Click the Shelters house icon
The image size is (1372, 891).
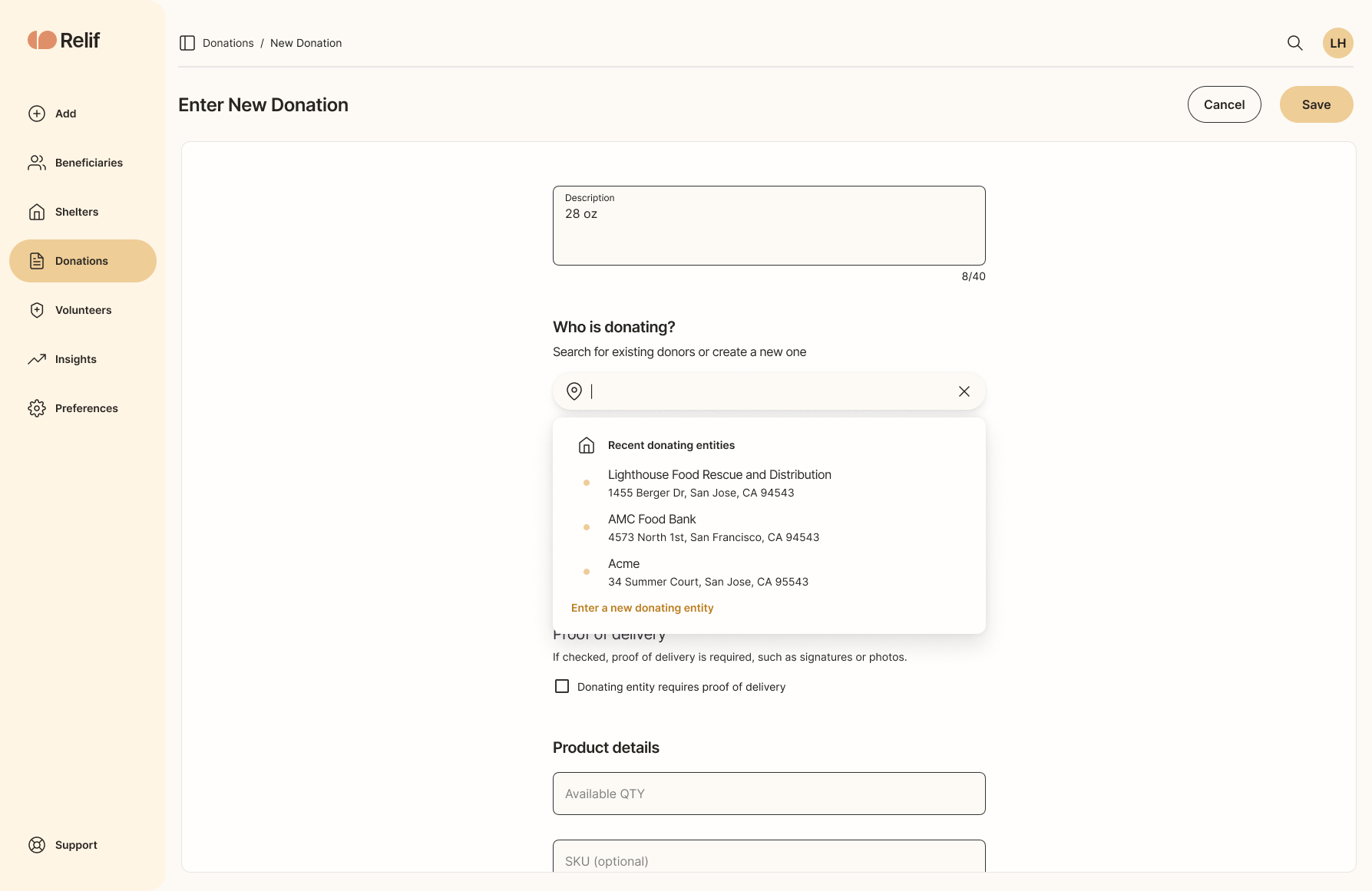pyautogui.click(x=37, y=212)
